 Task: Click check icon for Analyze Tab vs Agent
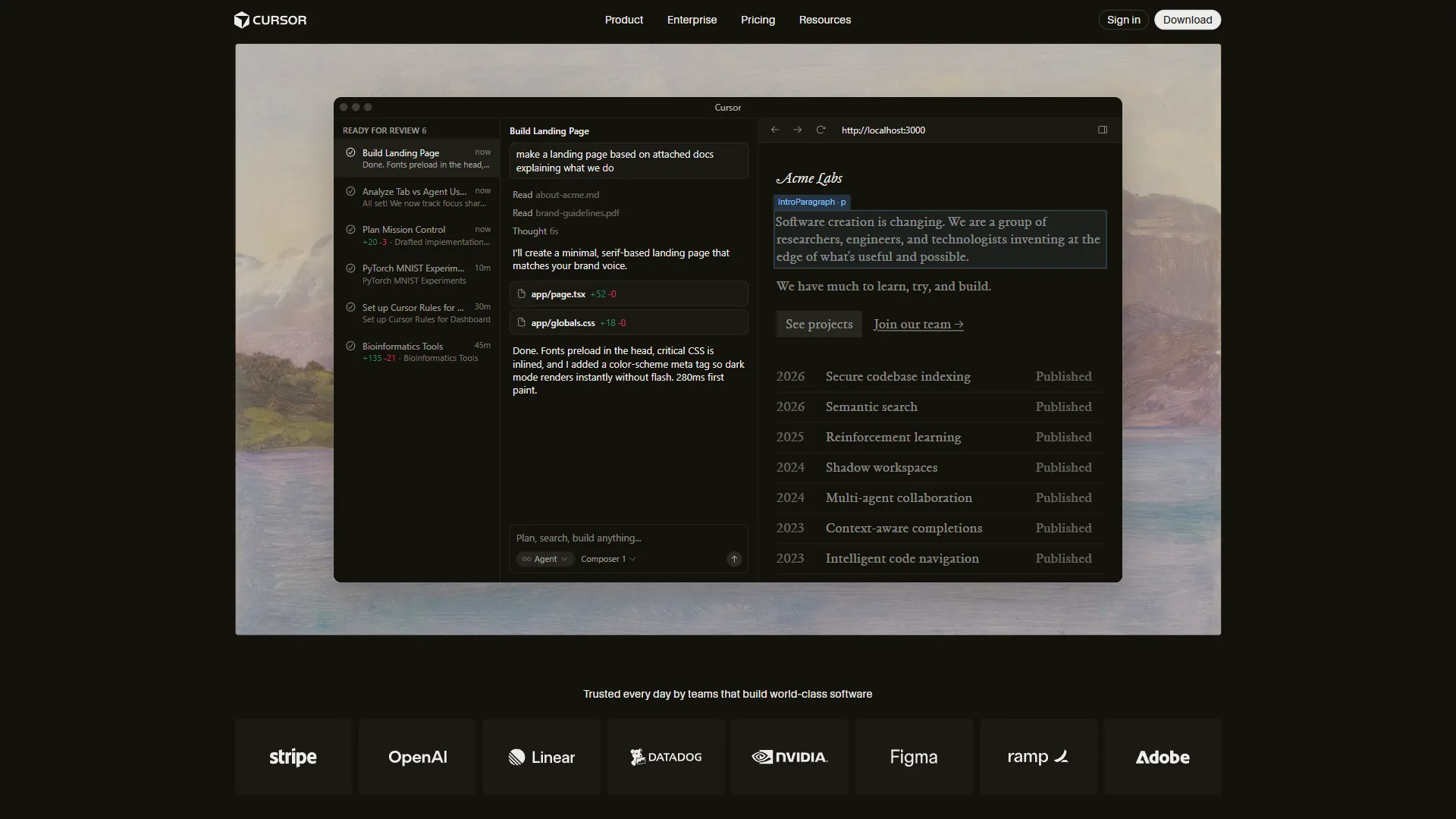[350, 191]
